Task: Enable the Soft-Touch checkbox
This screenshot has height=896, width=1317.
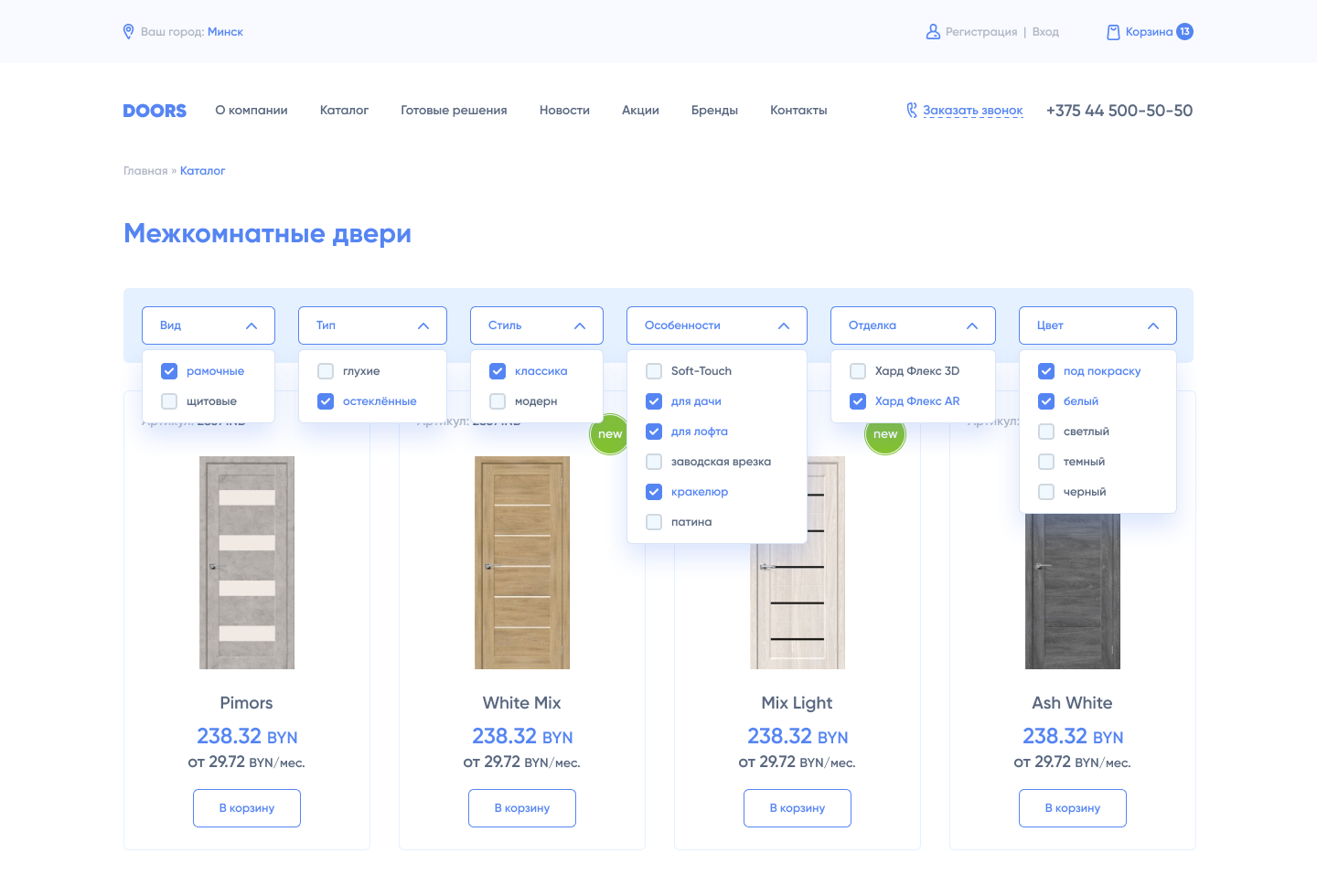Action: 654,371
